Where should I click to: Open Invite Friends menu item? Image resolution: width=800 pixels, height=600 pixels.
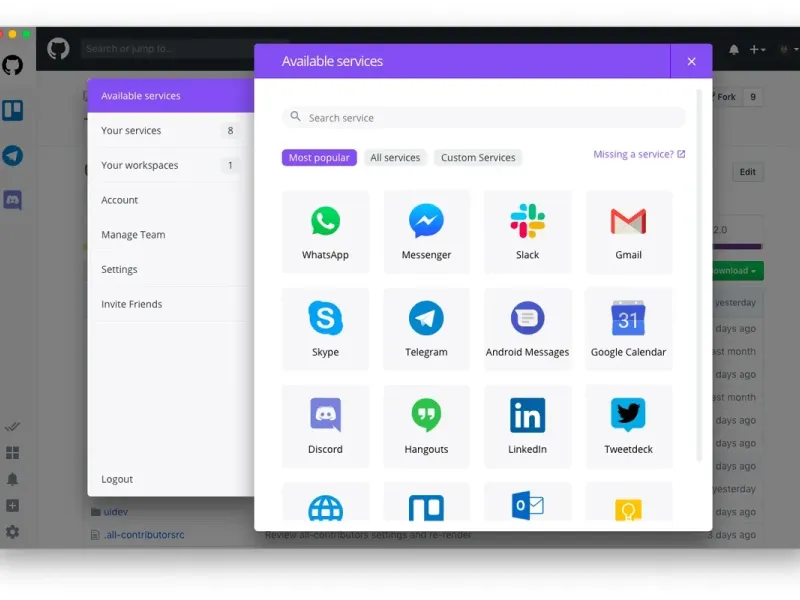pos(171,304)
